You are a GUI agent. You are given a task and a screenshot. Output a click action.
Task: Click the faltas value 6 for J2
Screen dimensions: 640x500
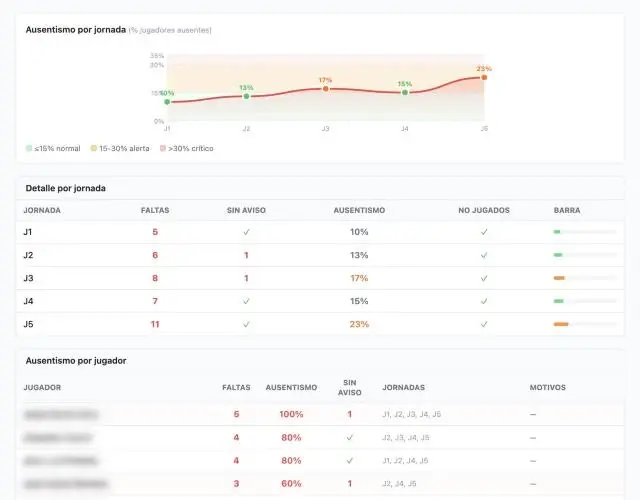[155, 255]
